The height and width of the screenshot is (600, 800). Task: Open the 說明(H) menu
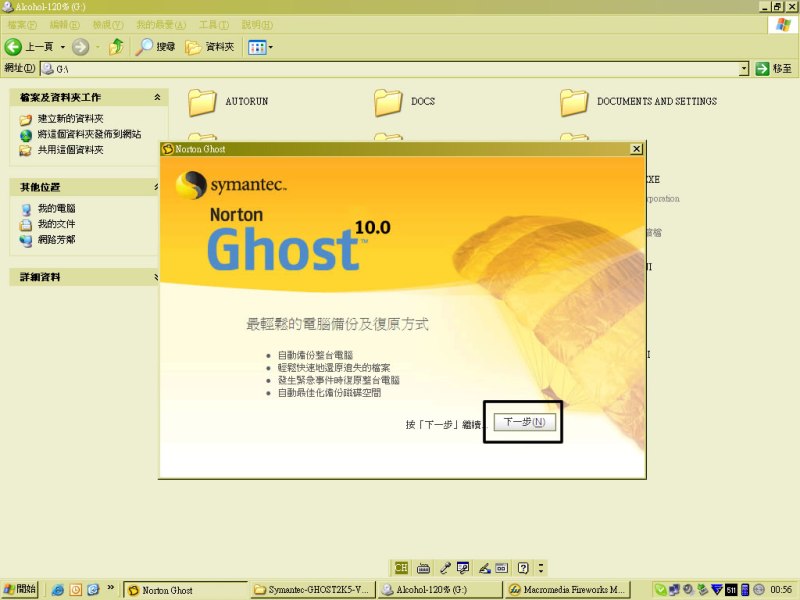tap(257, 24)
